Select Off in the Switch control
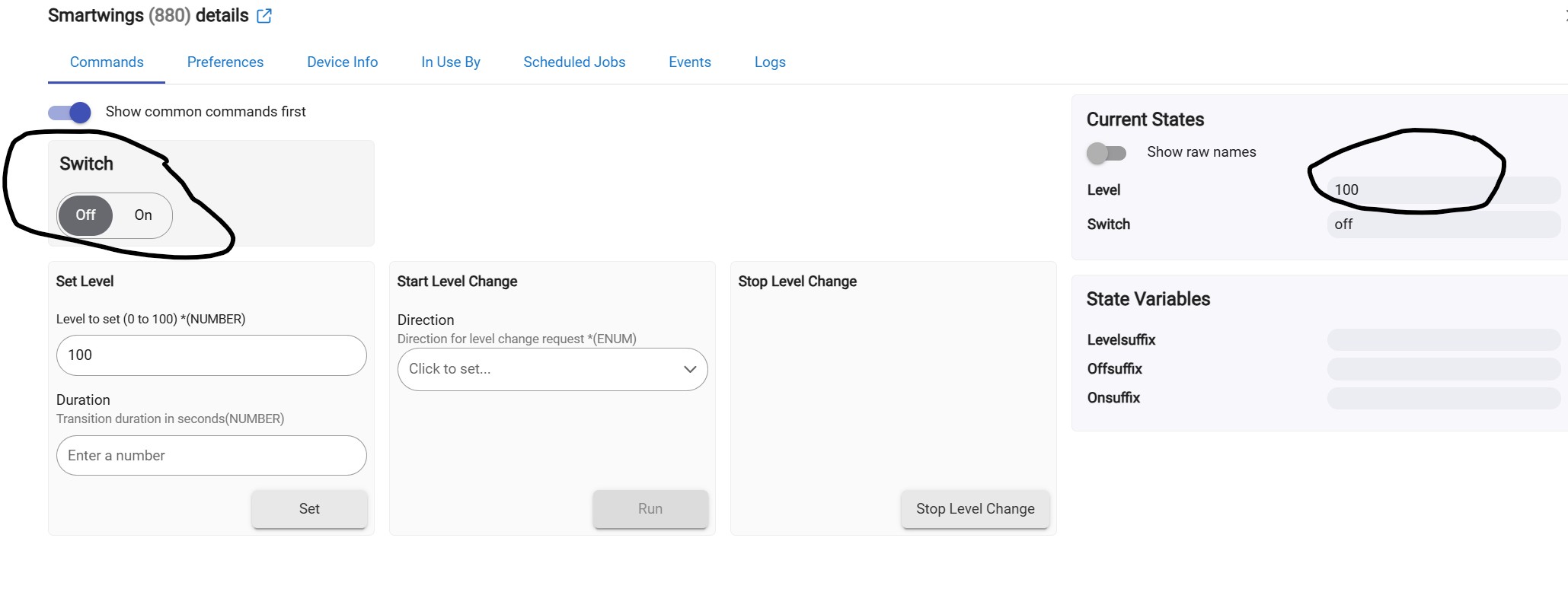The width and height of the screenshot is (1568, 608). click(x=85, y=215)
